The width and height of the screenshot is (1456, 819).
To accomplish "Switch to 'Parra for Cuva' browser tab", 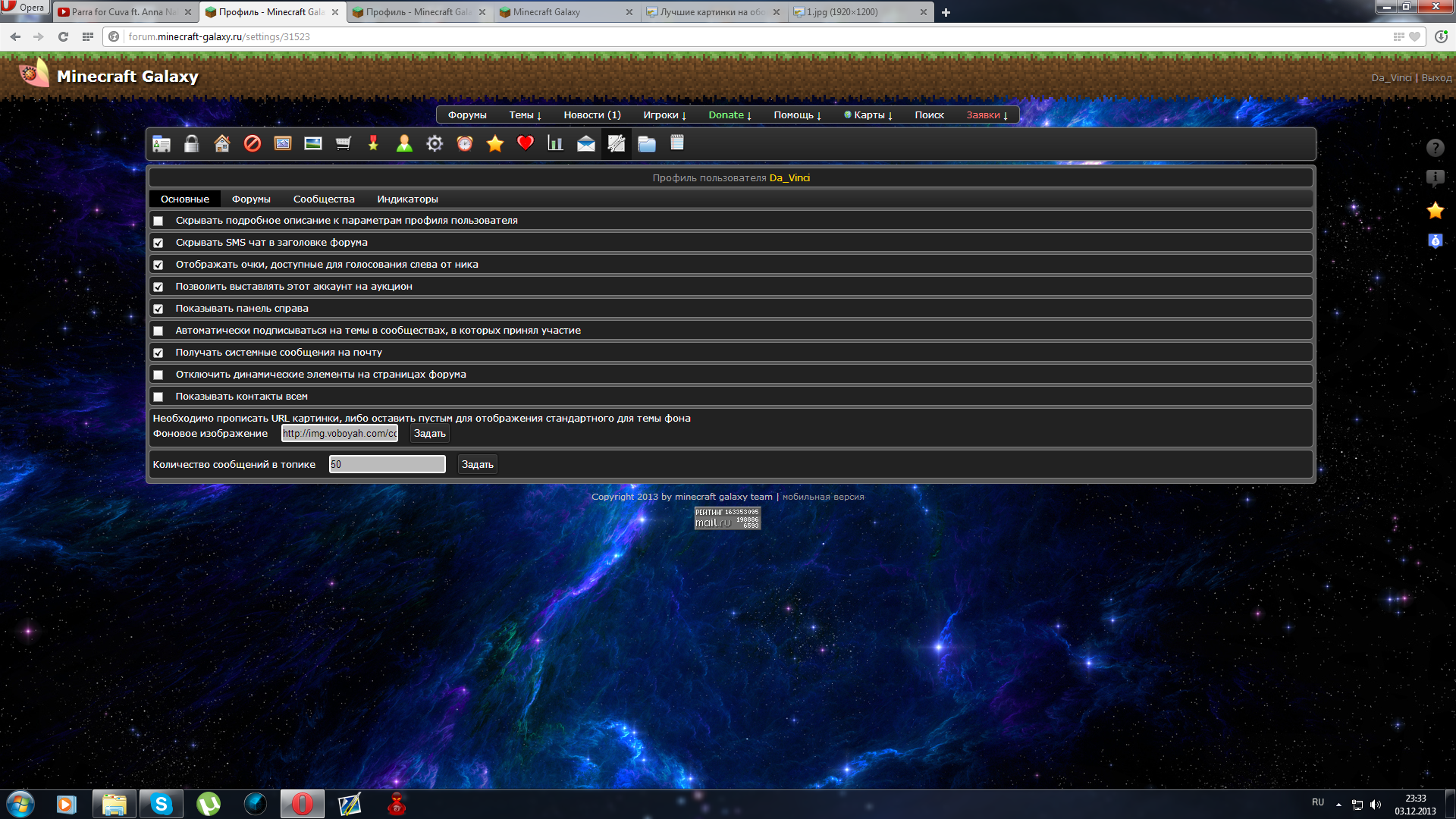I will pos(125,12).
